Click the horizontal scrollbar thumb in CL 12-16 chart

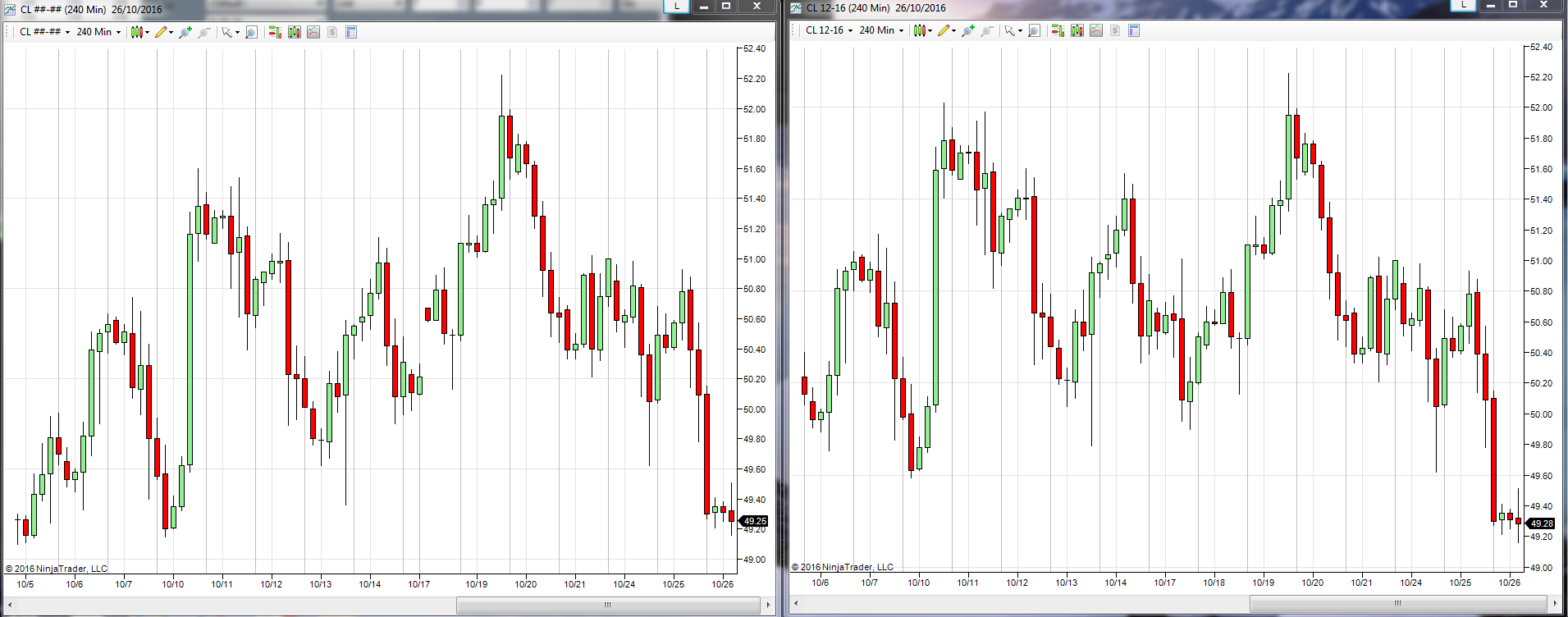1398,603
